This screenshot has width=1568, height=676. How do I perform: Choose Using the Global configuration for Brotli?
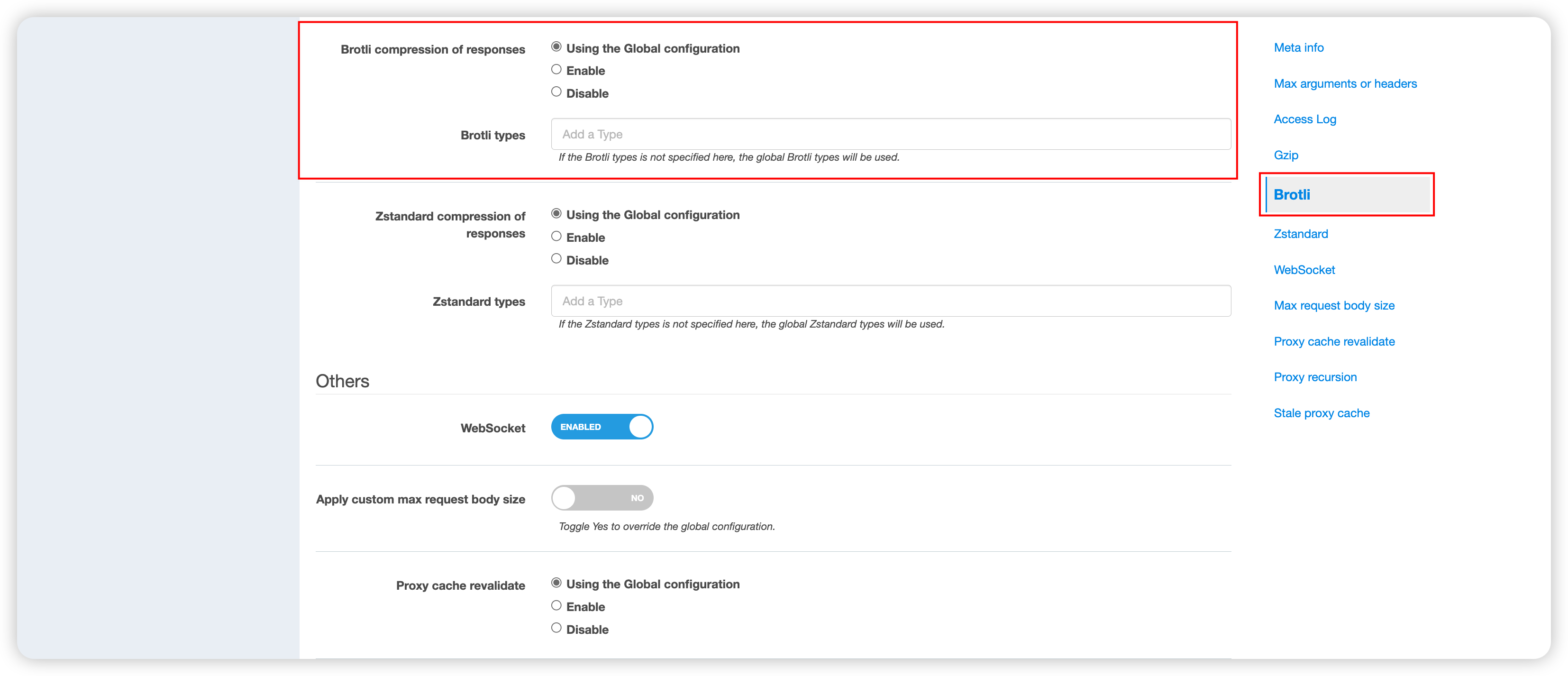(556, 47)
